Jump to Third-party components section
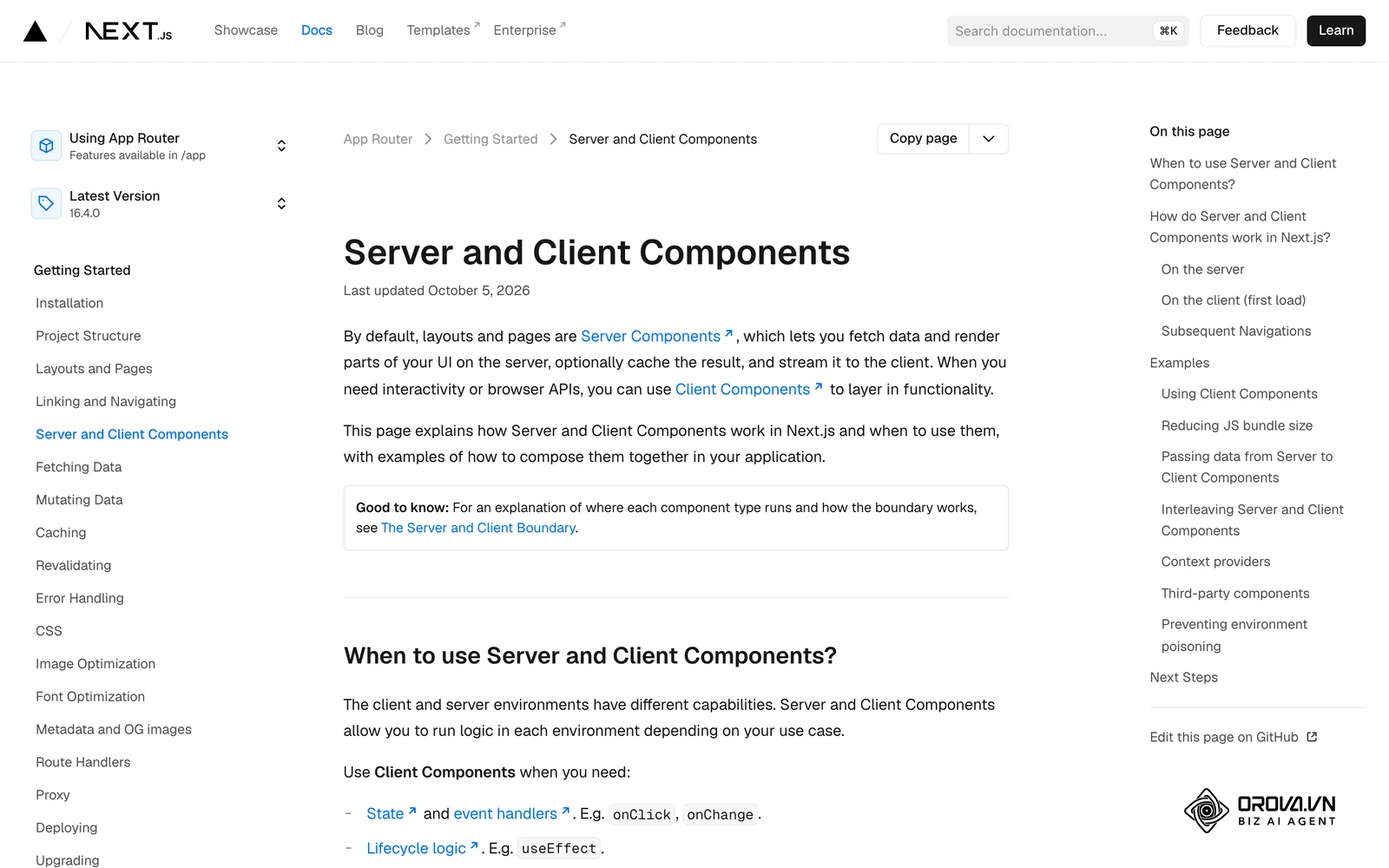Image resolution: width=1389 pixels, height=868 pixels. [x=1235, y=594]
